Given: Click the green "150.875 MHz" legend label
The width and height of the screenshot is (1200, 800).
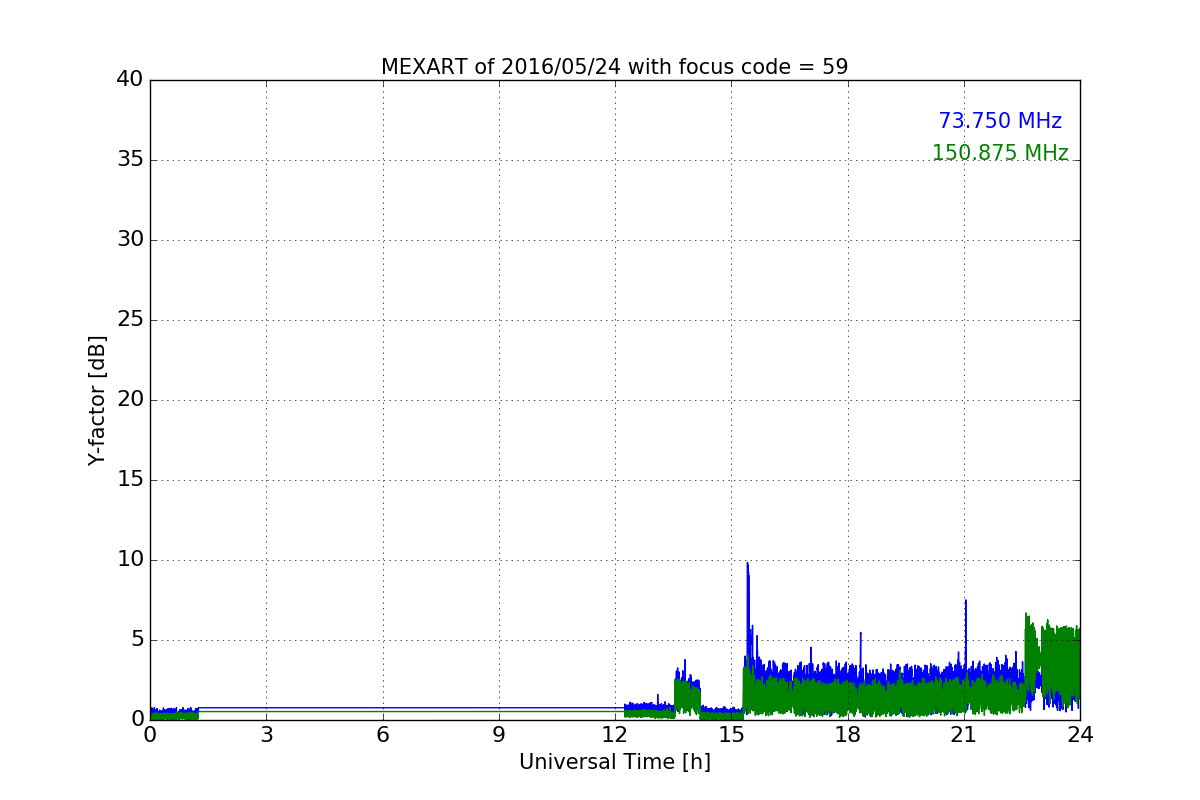Looking at the screenshot, I should click(1000, 153).
